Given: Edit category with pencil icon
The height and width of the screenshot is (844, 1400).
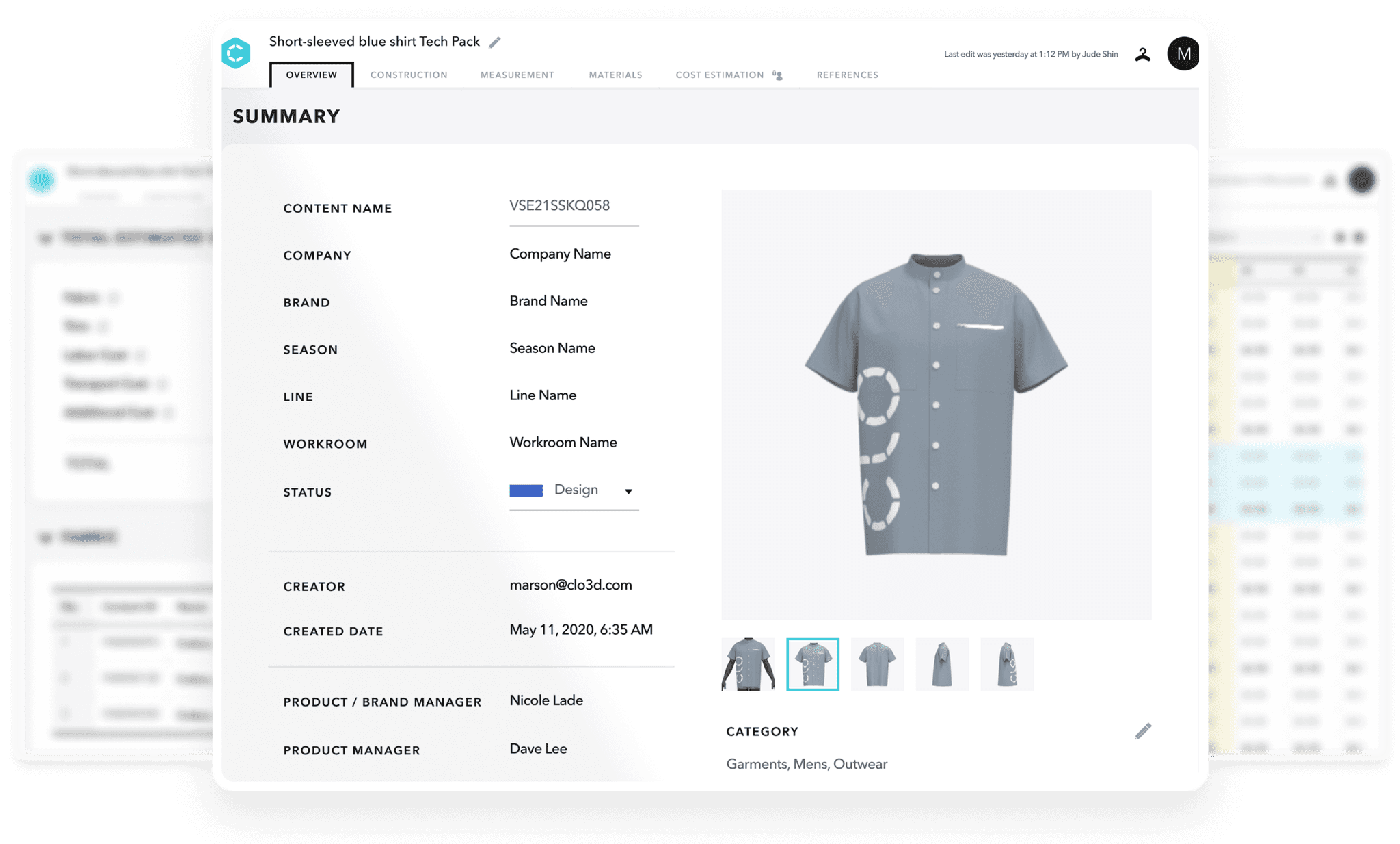Looking at the screenshot, I should (1143, 731).
